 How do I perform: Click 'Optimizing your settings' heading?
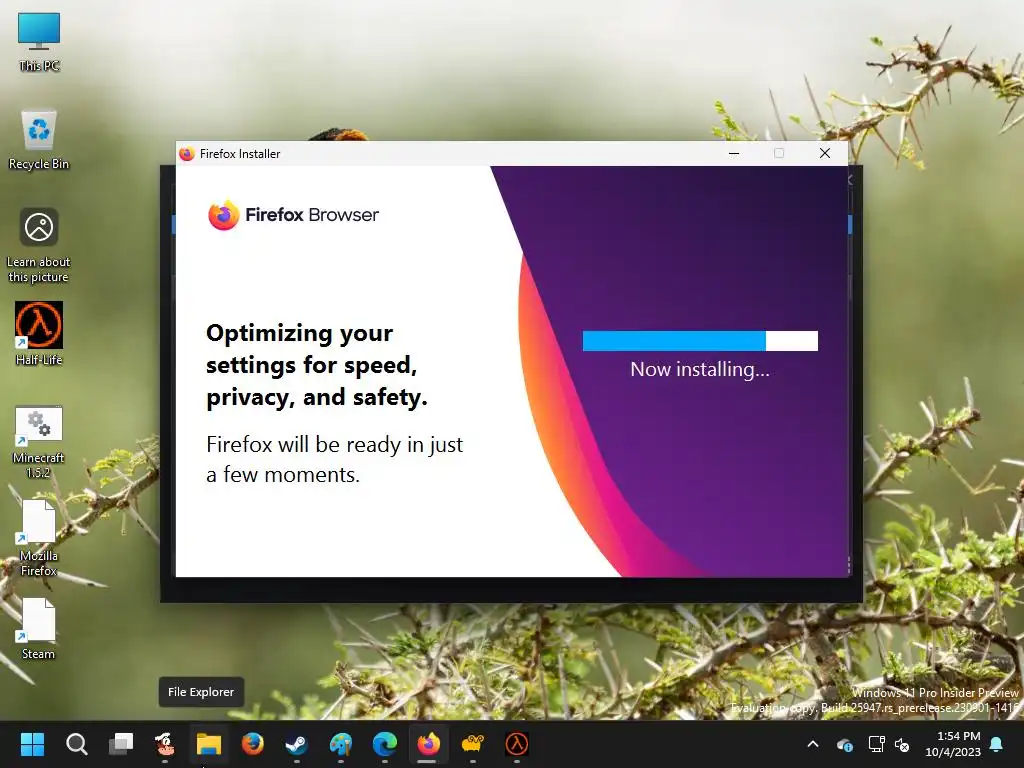pos(317,365)
